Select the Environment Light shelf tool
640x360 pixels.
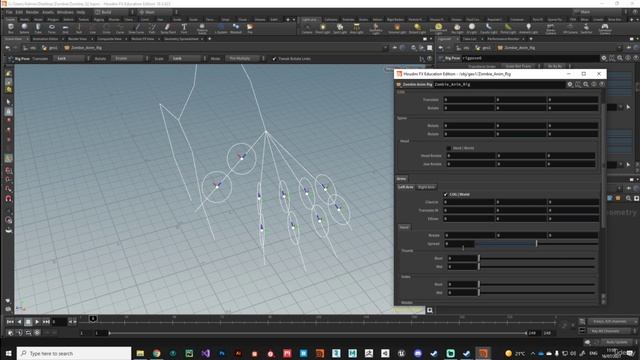(x=438, y=28)
